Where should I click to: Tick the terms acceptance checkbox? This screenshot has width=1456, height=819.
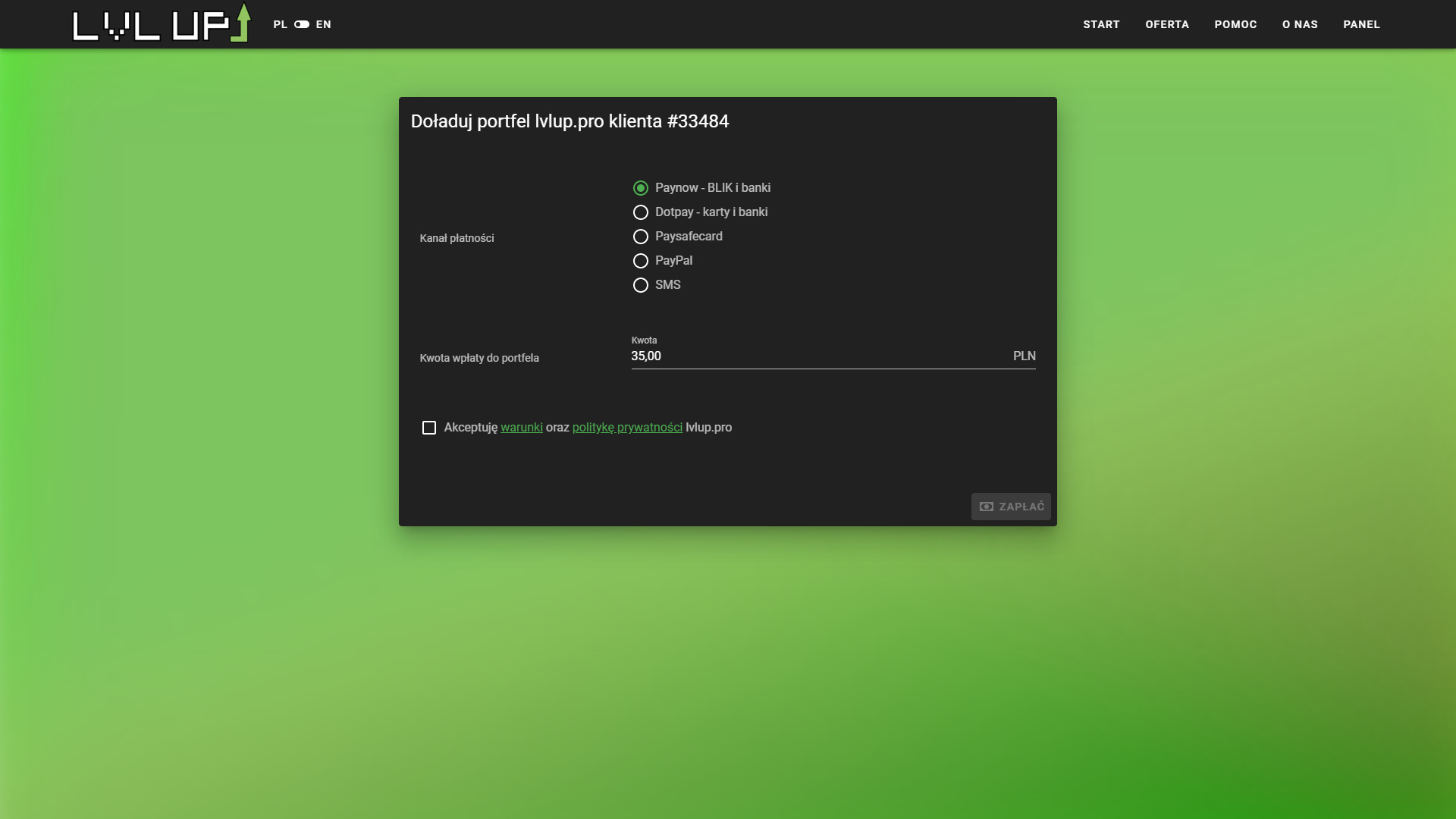[x=429, y=428]
